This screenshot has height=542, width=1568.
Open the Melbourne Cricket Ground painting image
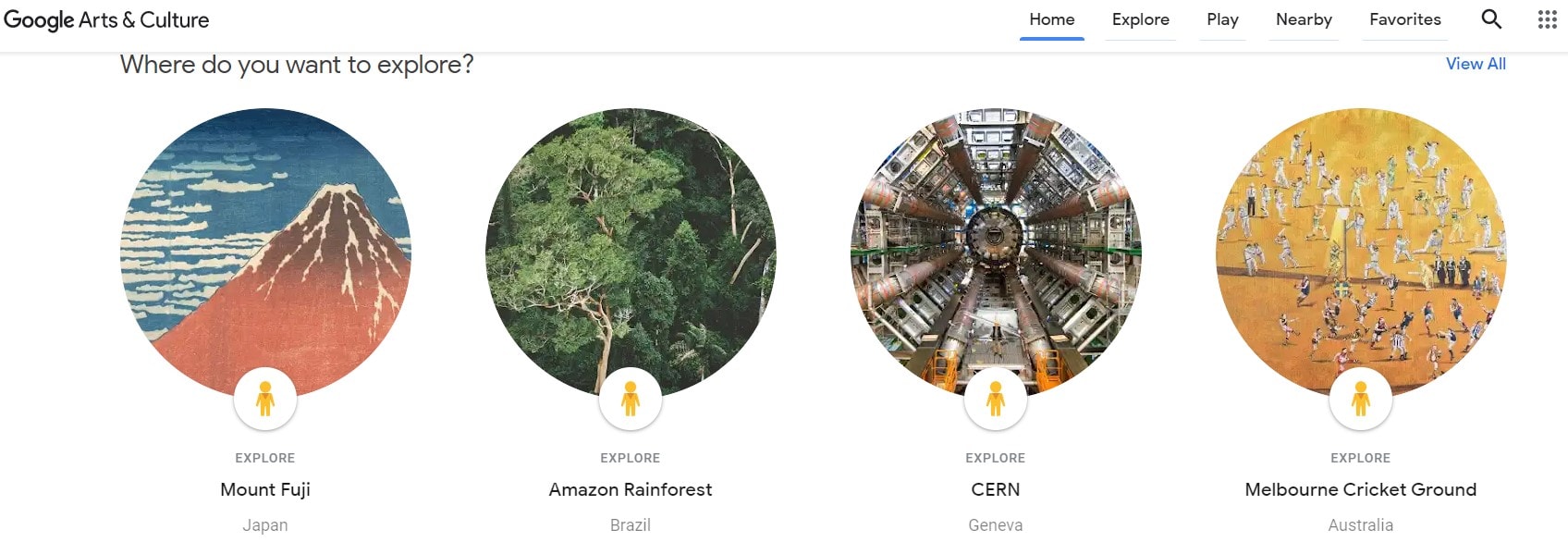(1361, 253)
